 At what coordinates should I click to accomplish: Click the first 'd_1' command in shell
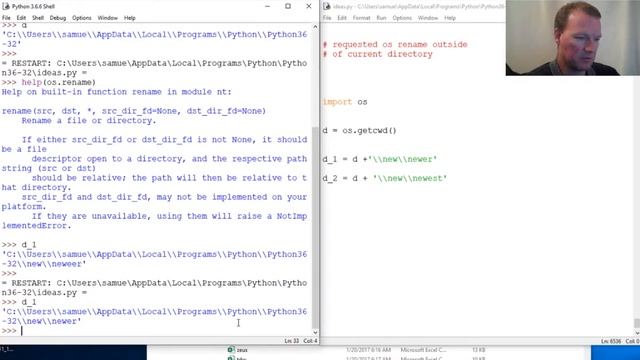29,245
